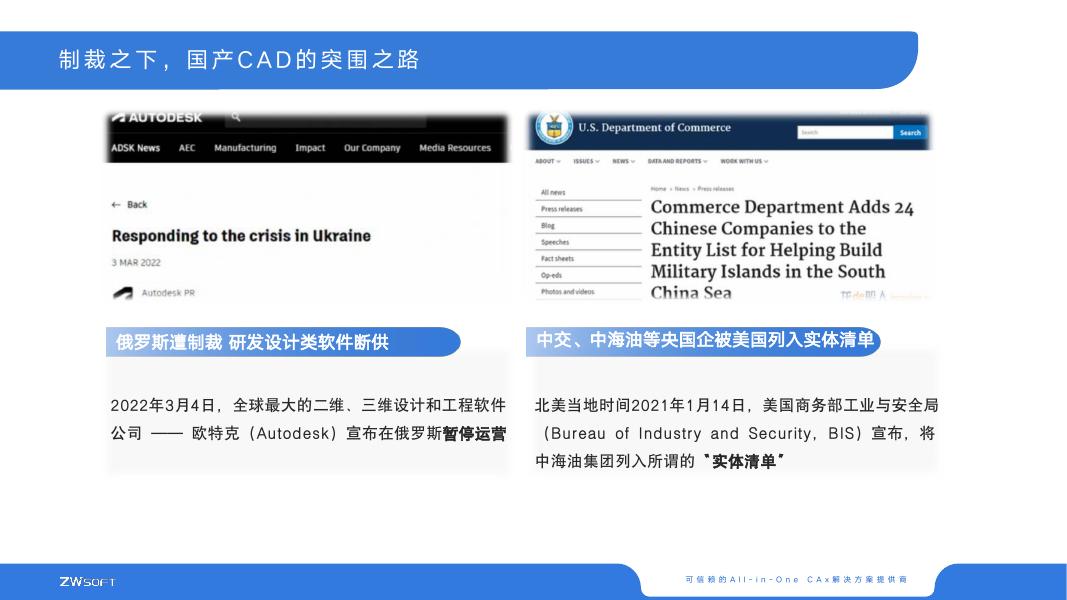Image resolution: width=1067 pixels, height=600 pixels.
Task: Click the bold text 暂停运营
Action: tap(474, 433)
